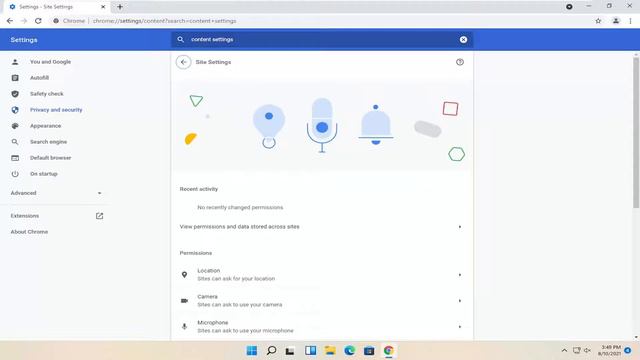Screen dimensions: 640x360
Task: Click the taskbar clock and date
Action: click(610, 350)
